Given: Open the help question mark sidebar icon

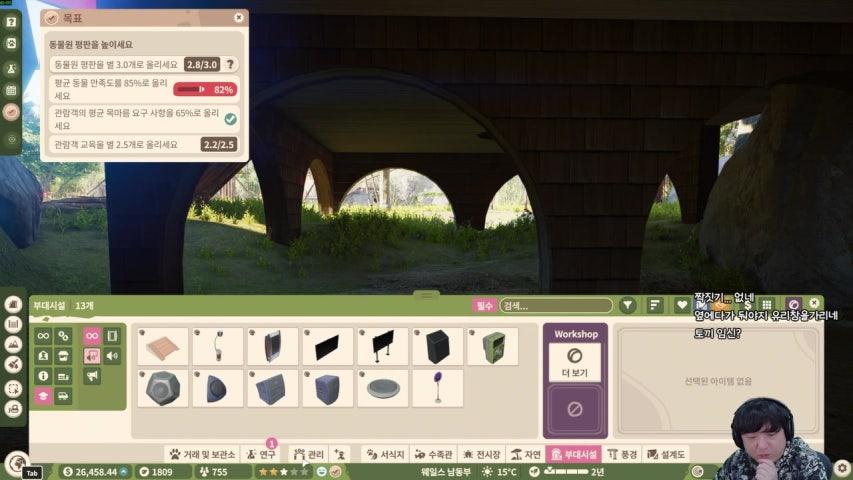Looking at the screenshot, I should pyautogui.click(x=11, y=22).
